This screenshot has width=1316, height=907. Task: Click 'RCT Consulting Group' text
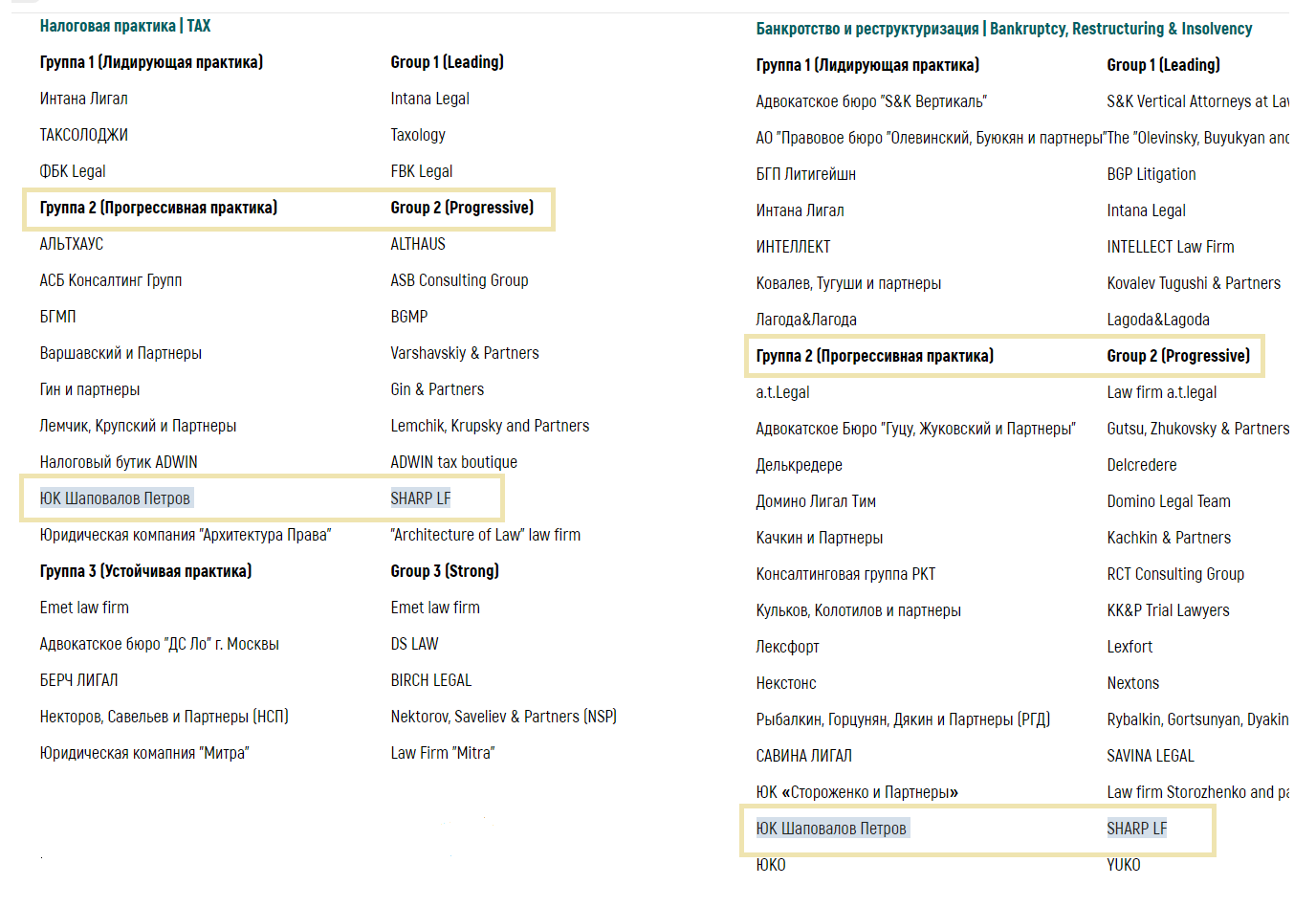(1175, 574)
